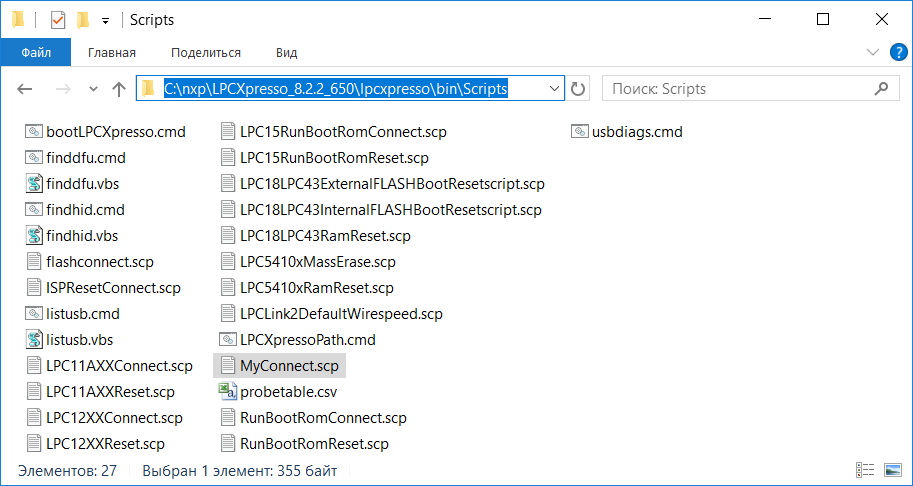Open the Quick Access Toolbar customize dropdown
The width and height of the screenshot is (913, 486).
click(105, 20)
